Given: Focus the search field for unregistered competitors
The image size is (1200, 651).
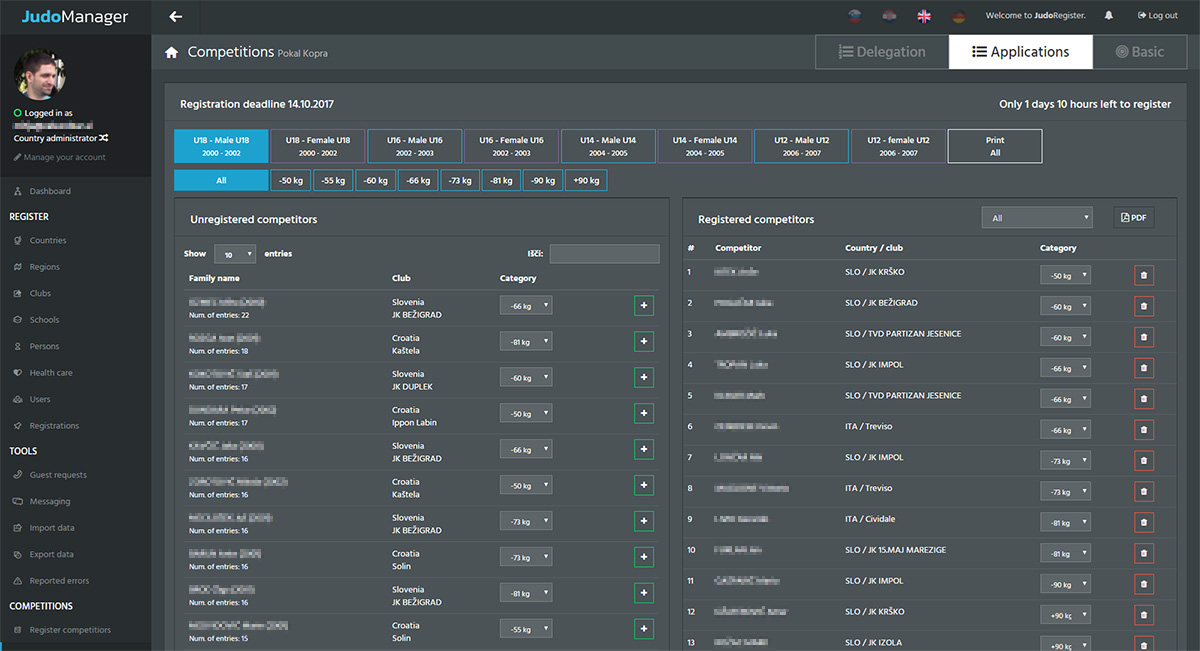Looking at the screenshot, I should click(604, 254).
